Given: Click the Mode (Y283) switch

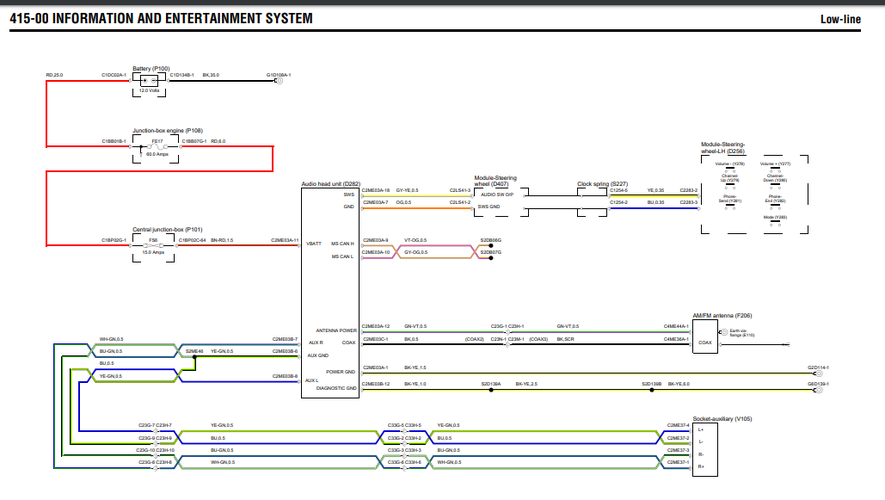Looking at the screenshot, I should click(x=776, y=223).
